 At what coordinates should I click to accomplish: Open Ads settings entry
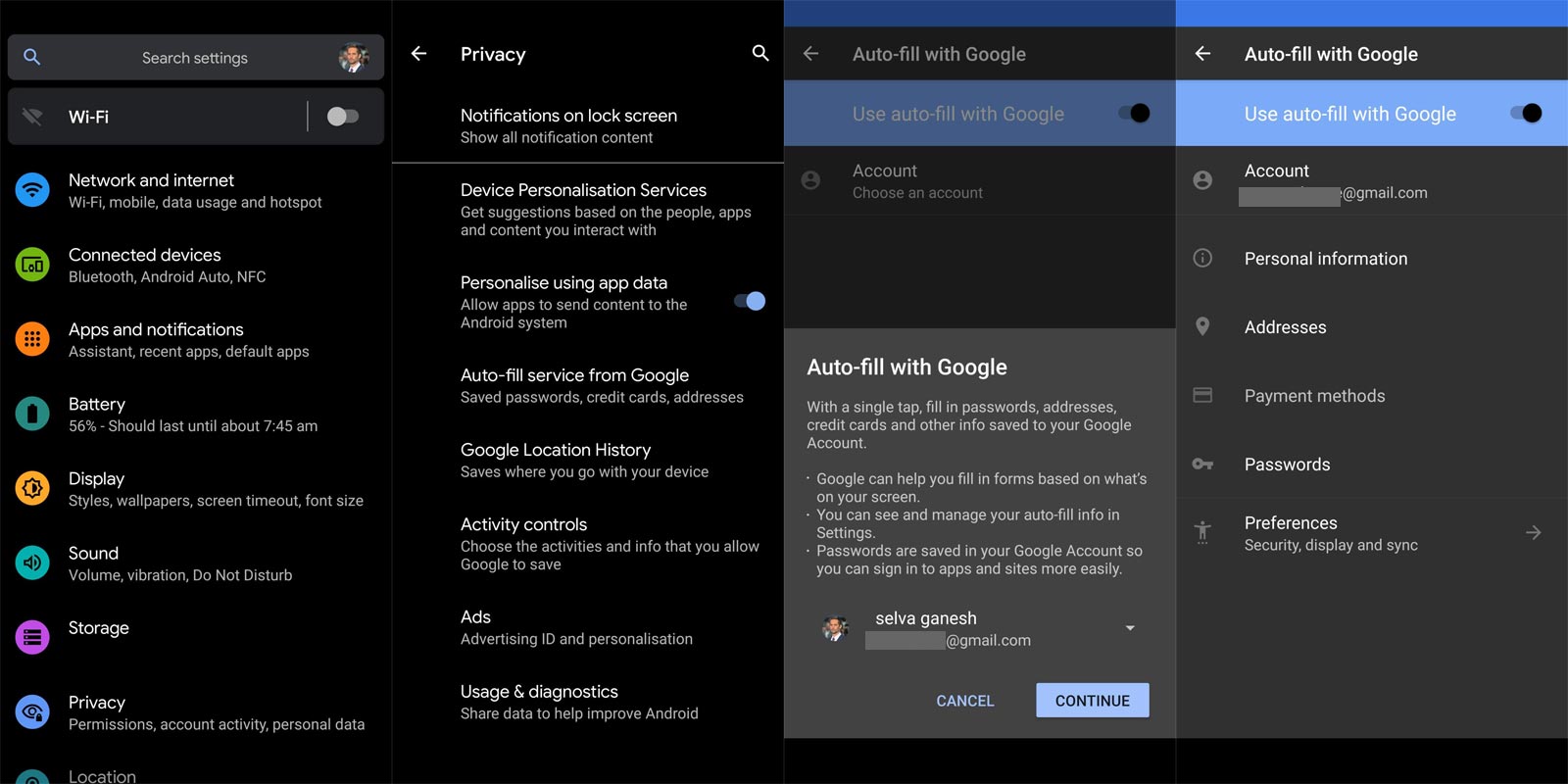[x=588, y=627]
